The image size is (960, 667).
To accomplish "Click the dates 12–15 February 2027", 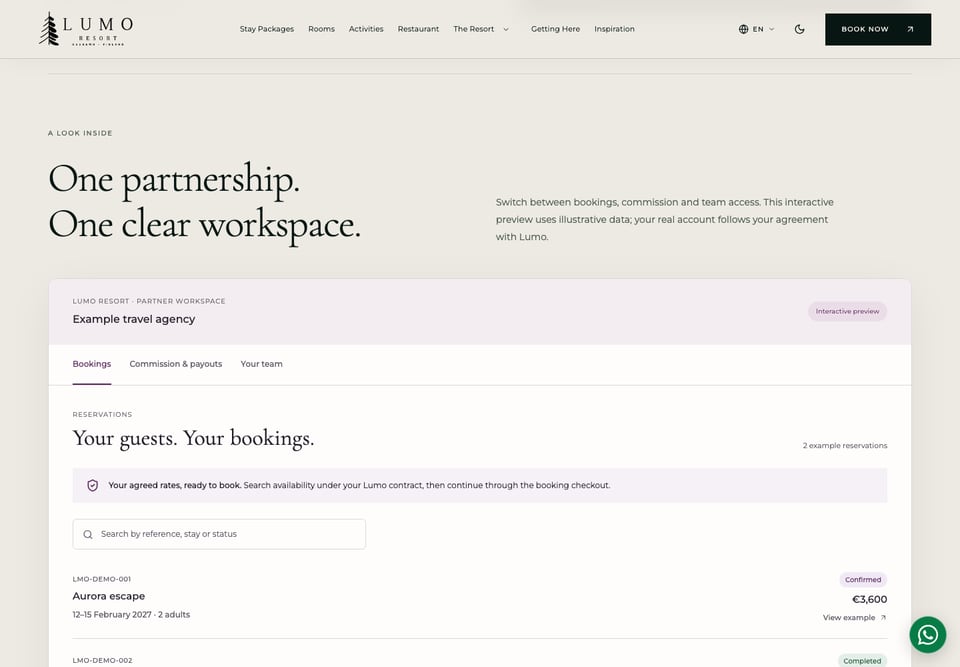I will click(112, 614).
